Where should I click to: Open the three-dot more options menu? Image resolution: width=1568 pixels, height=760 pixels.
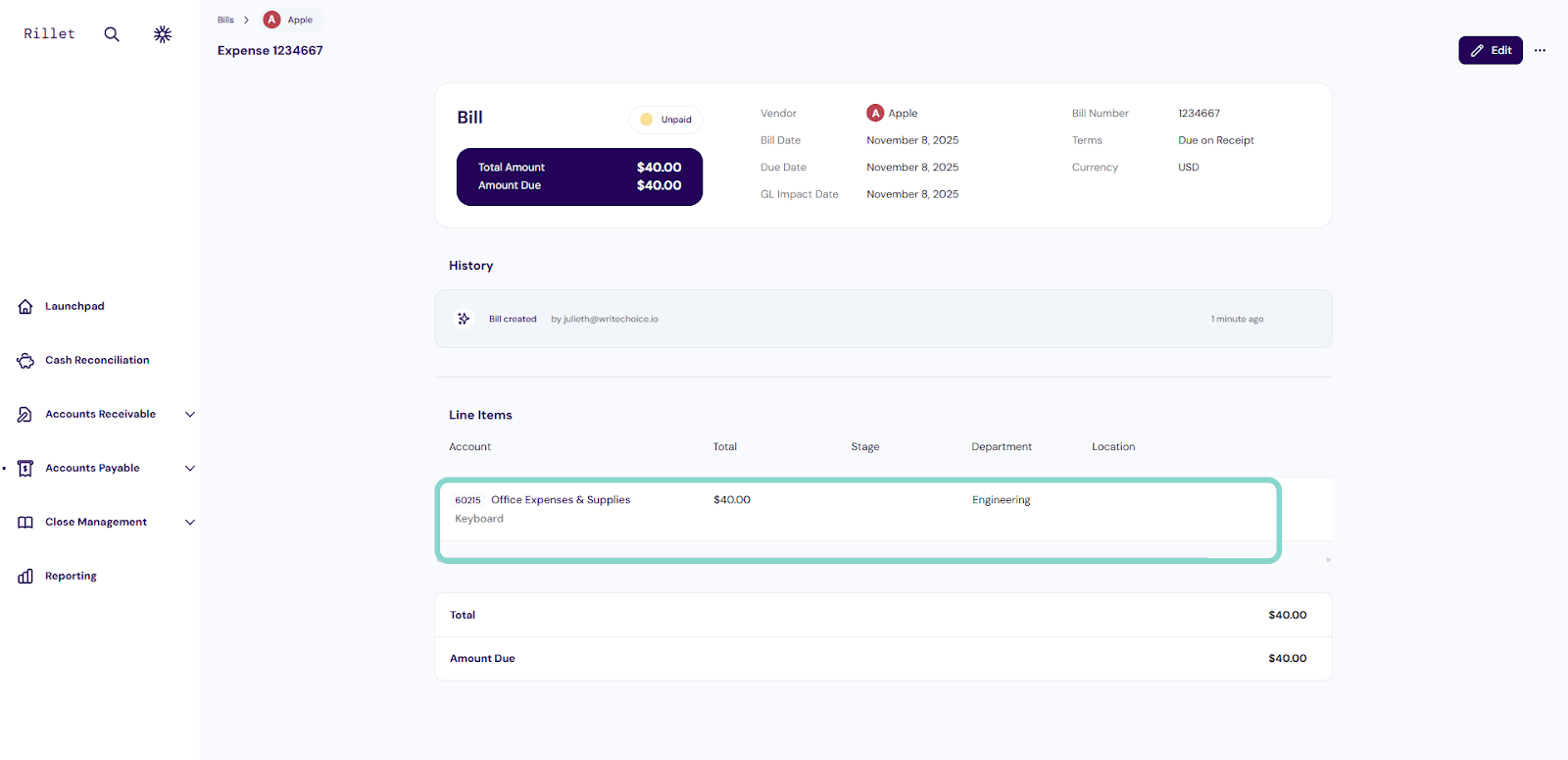1540,50
